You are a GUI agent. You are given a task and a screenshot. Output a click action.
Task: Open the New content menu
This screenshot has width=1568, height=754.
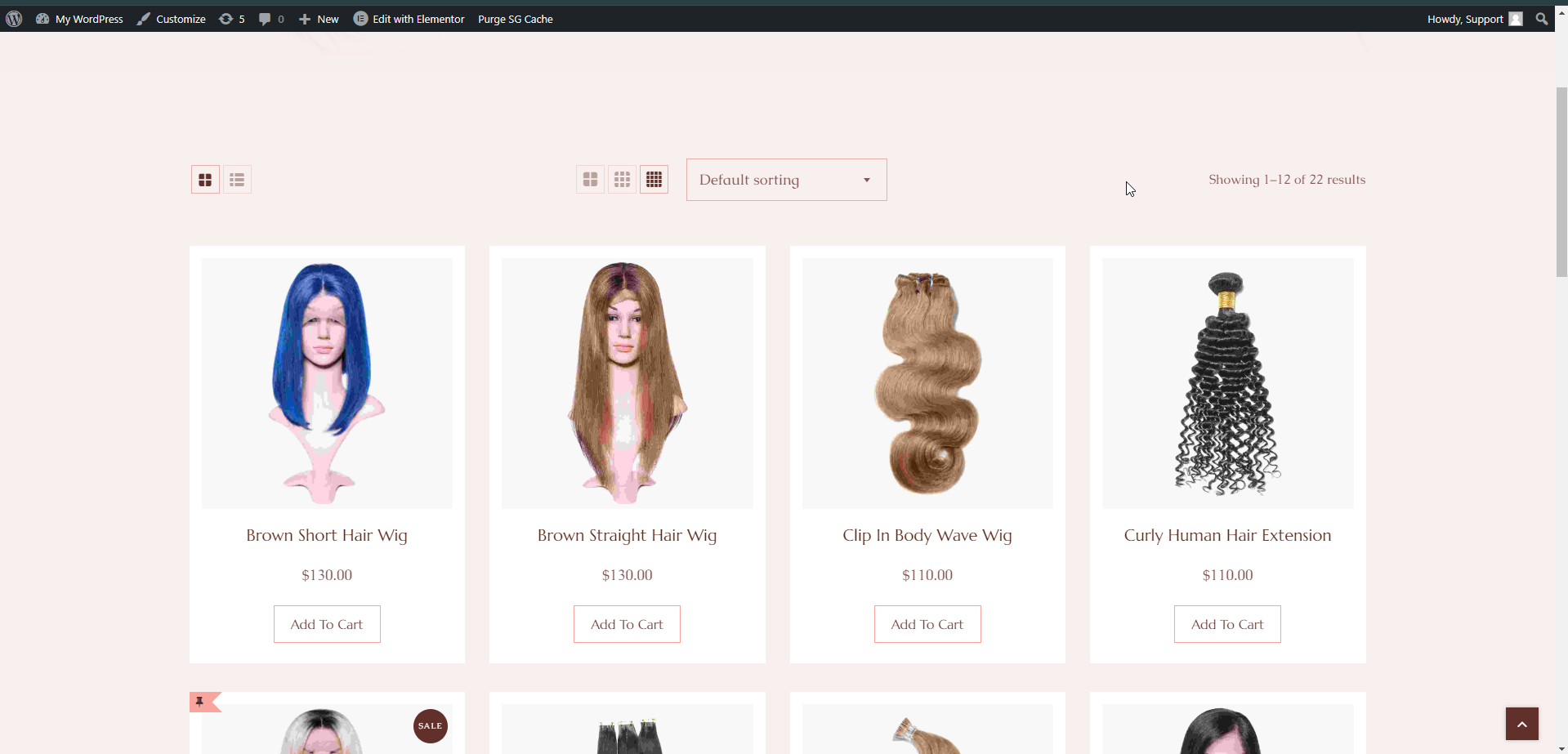pos(319,19)
